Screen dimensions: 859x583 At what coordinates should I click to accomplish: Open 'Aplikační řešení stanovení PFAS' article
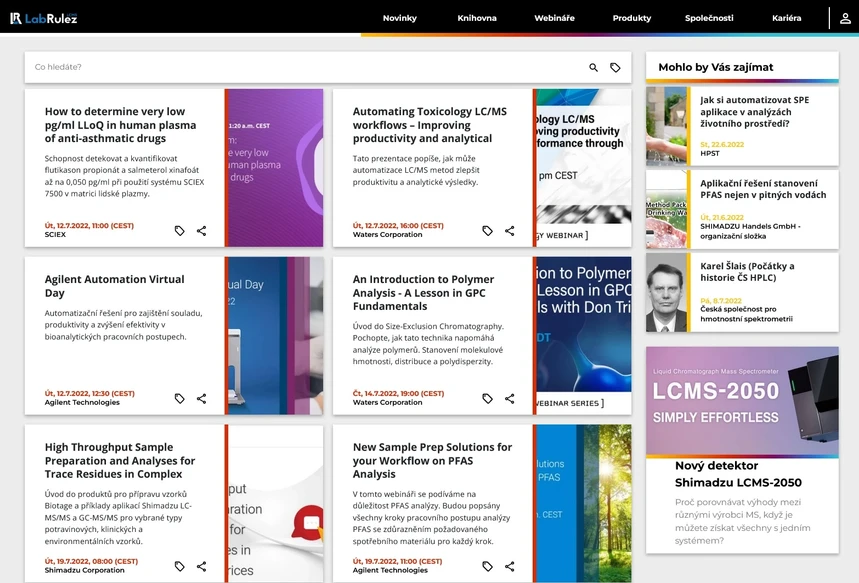[x=763, y=189]
